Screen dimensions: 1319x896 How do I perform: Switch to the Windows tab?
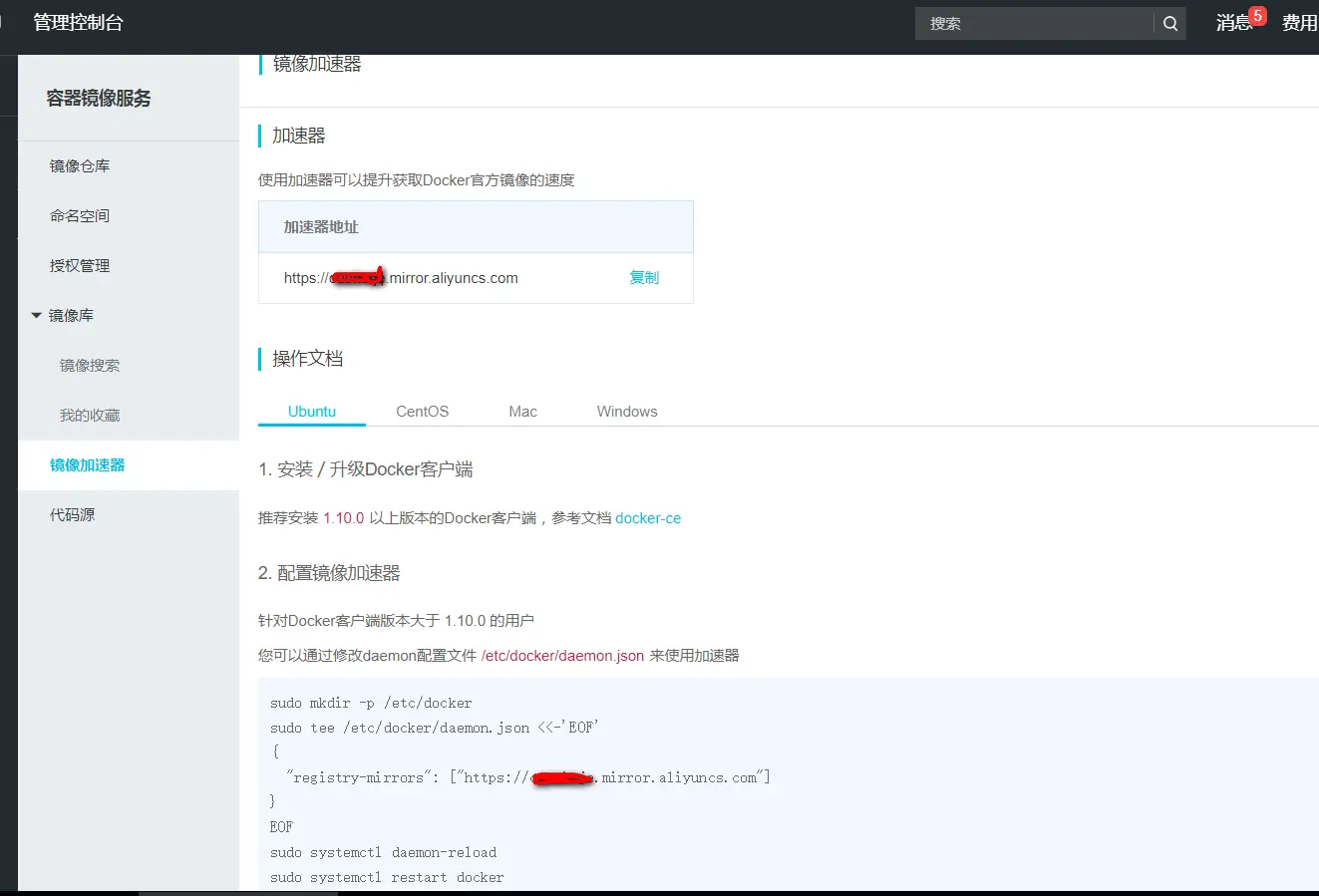click(x=626, y=411)
